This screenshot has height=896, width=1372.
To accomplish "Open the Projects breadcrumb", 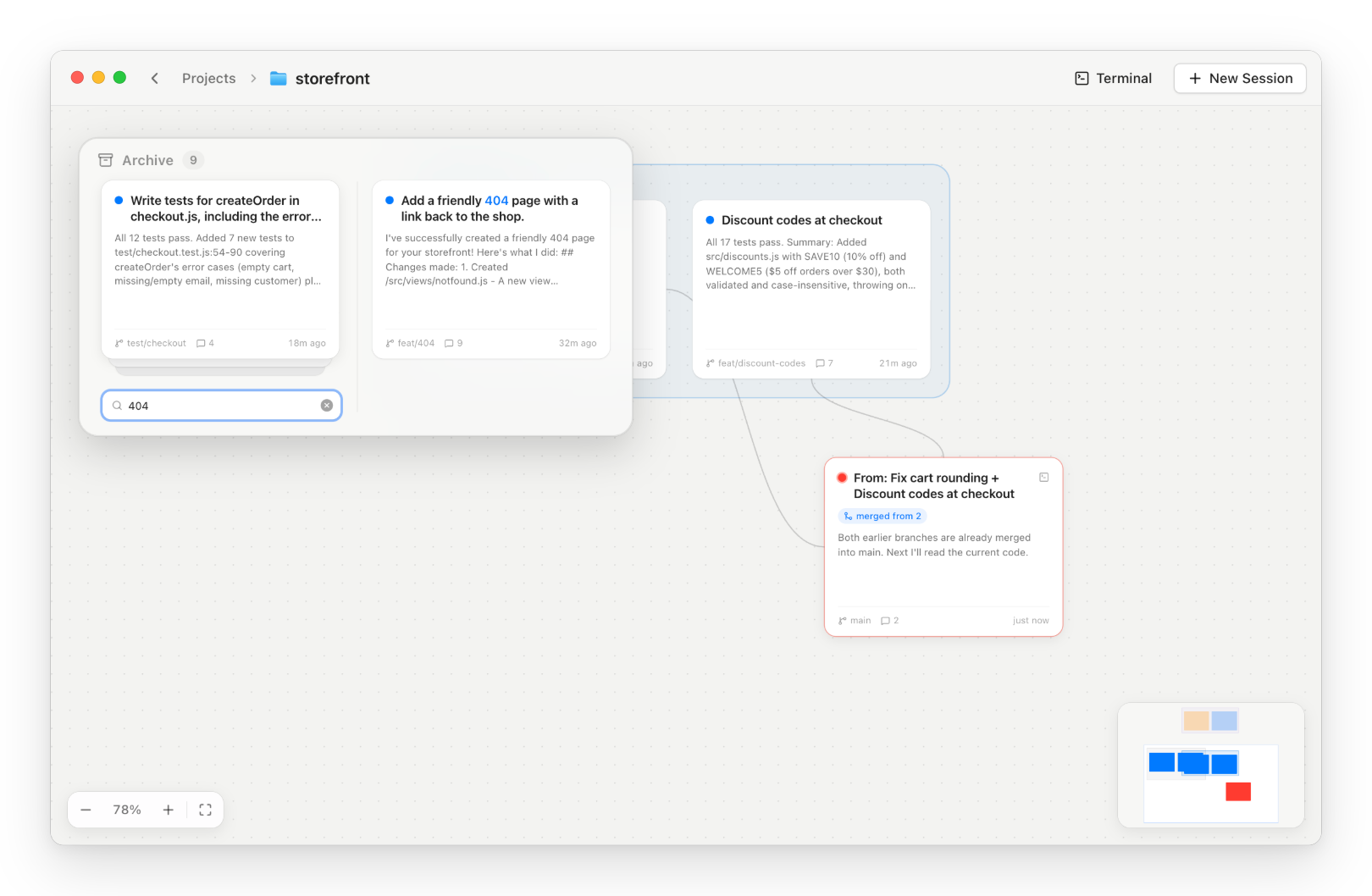I will [208, 78].
